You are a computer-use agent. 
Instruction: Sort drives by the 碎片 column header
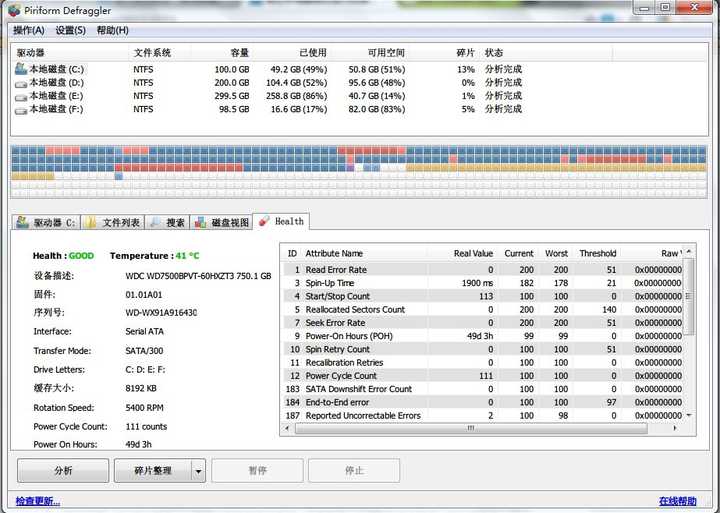point(465,52)
